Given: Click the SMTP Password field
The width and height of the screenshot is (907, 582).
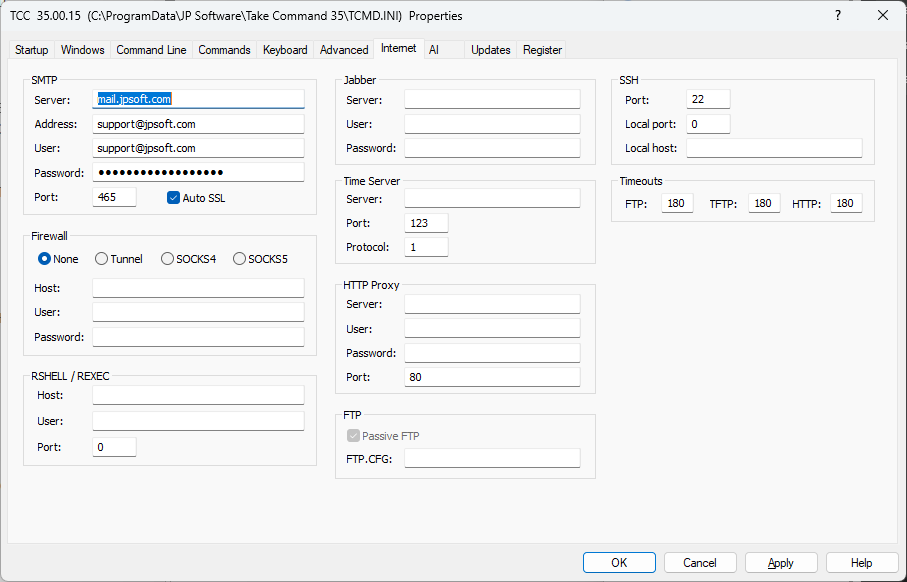Looking at the screenshot, I should [x=198, y=172].
